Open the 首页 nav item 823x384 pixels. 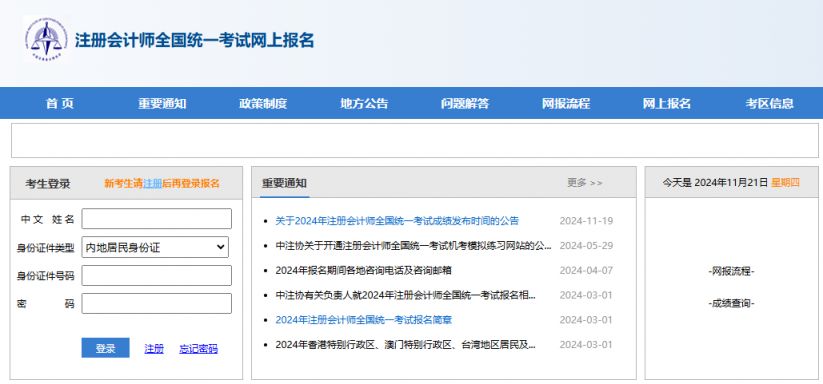(60, 103)
